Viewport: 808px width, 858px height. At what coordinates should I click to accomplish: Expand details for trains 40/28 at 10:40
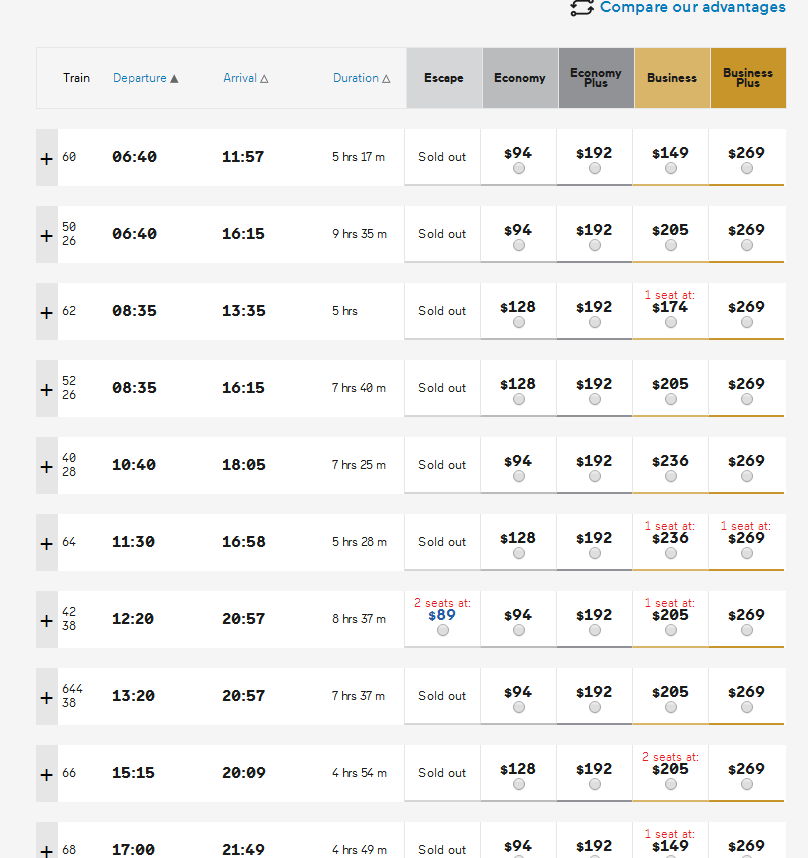(x=46, y=466)
